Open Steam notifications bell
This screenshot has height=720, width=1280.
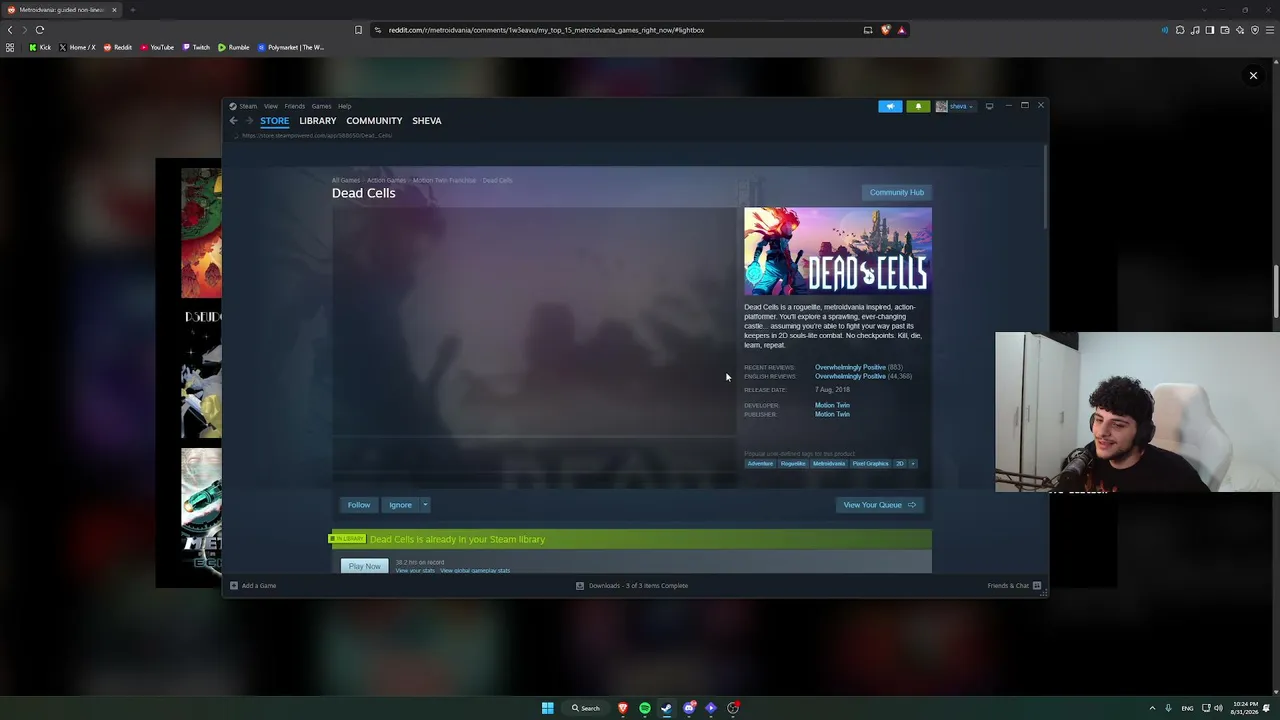tap(918, 106)
